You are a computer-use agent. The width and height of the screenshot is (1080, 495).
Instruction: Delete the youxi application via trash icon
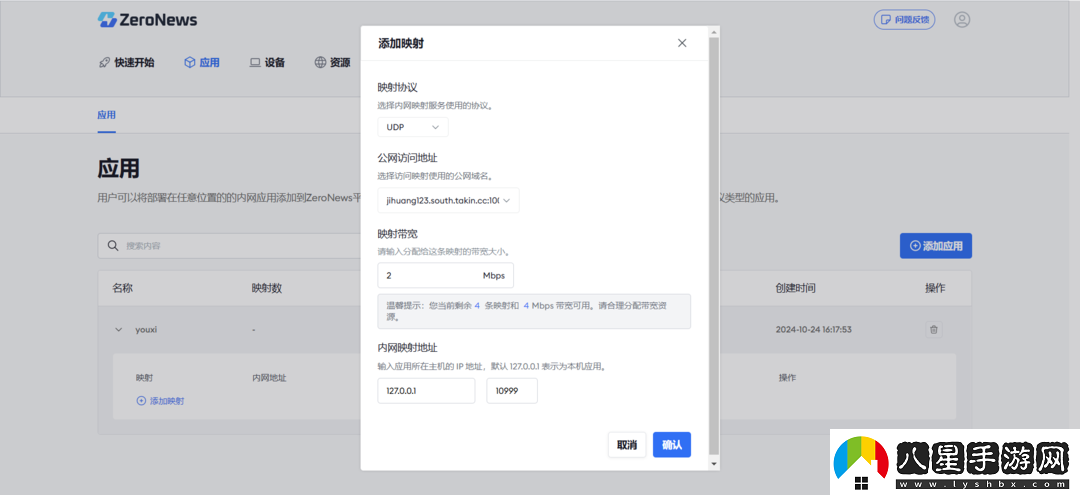coord(933,329)
